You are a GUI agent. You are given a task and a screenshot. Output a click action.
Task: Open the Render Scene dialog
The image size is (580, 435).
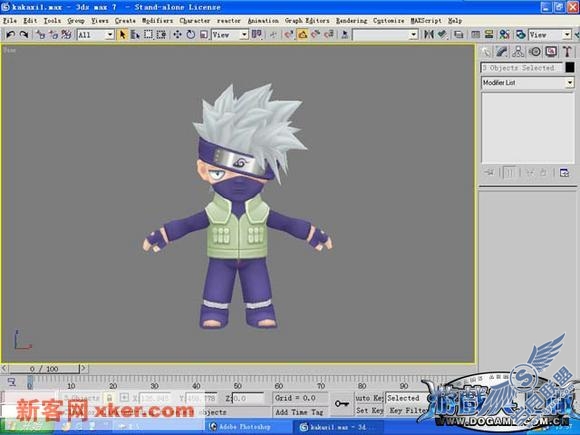(521, 35)
